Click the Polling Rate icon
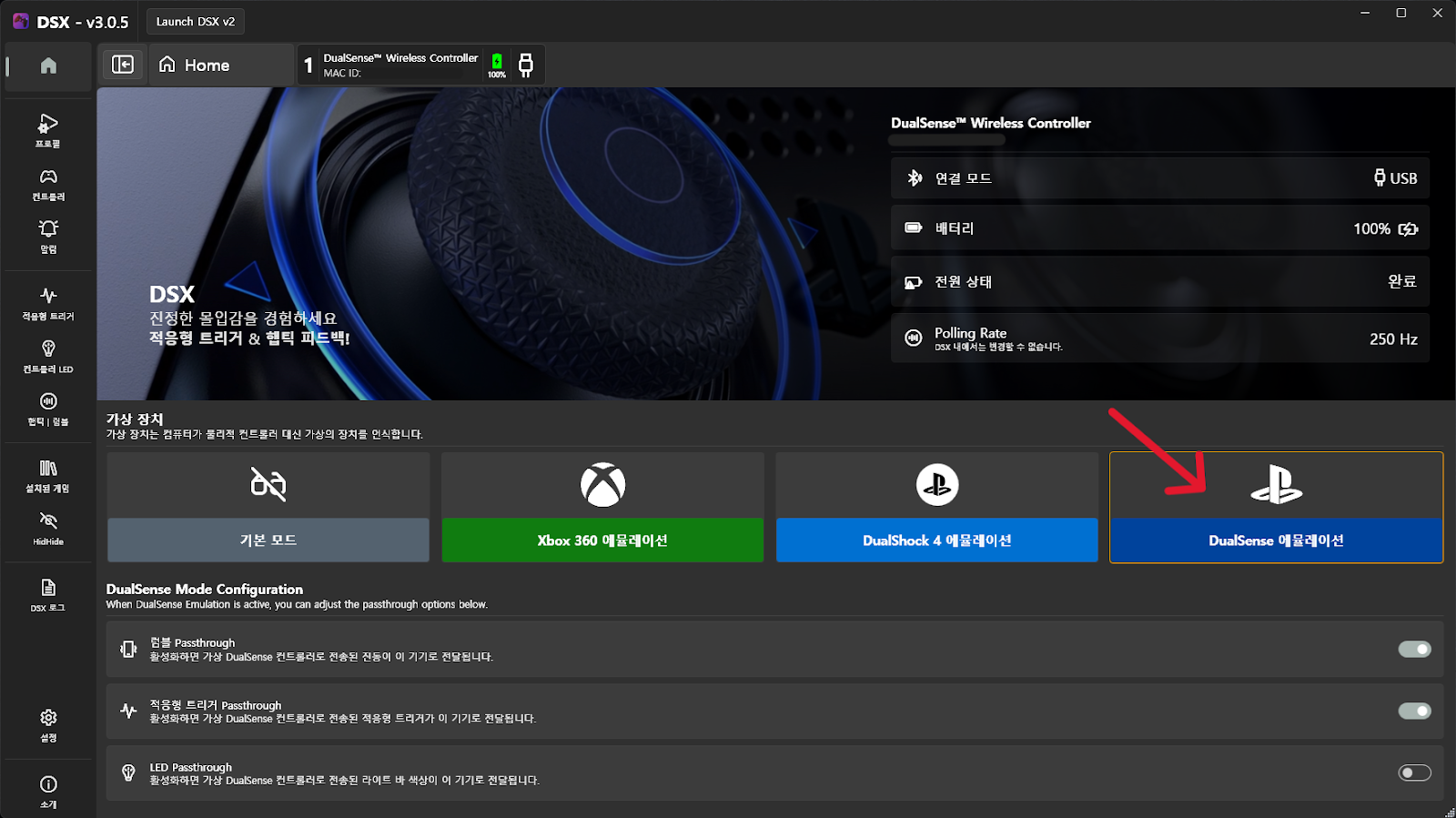The image size is (1456, 818). click(x=914, y=338)
